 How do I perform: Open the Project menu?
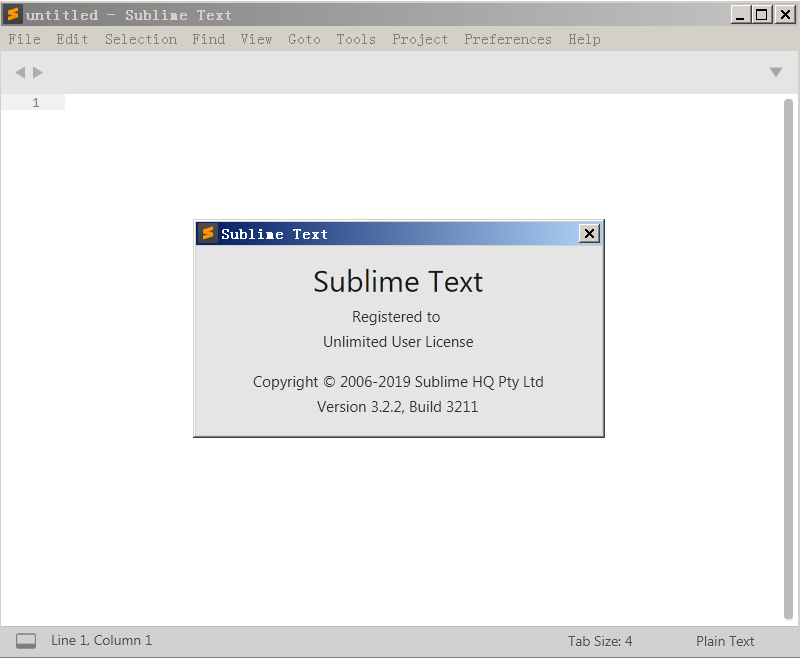pyautogui.click(x=420, y=39)
